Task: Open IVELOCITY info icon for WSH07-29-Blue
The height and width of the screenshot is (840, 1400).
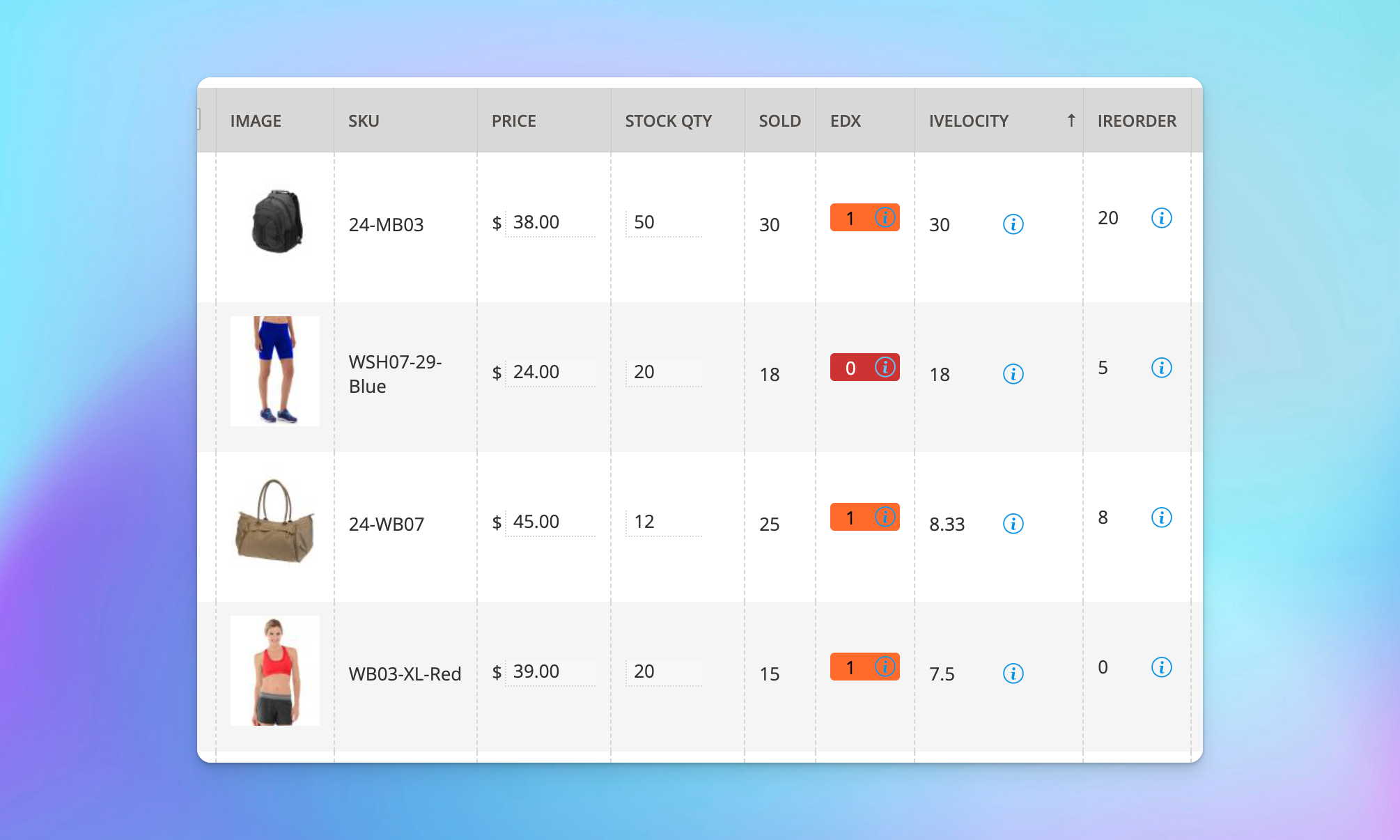Action: 1013,374
